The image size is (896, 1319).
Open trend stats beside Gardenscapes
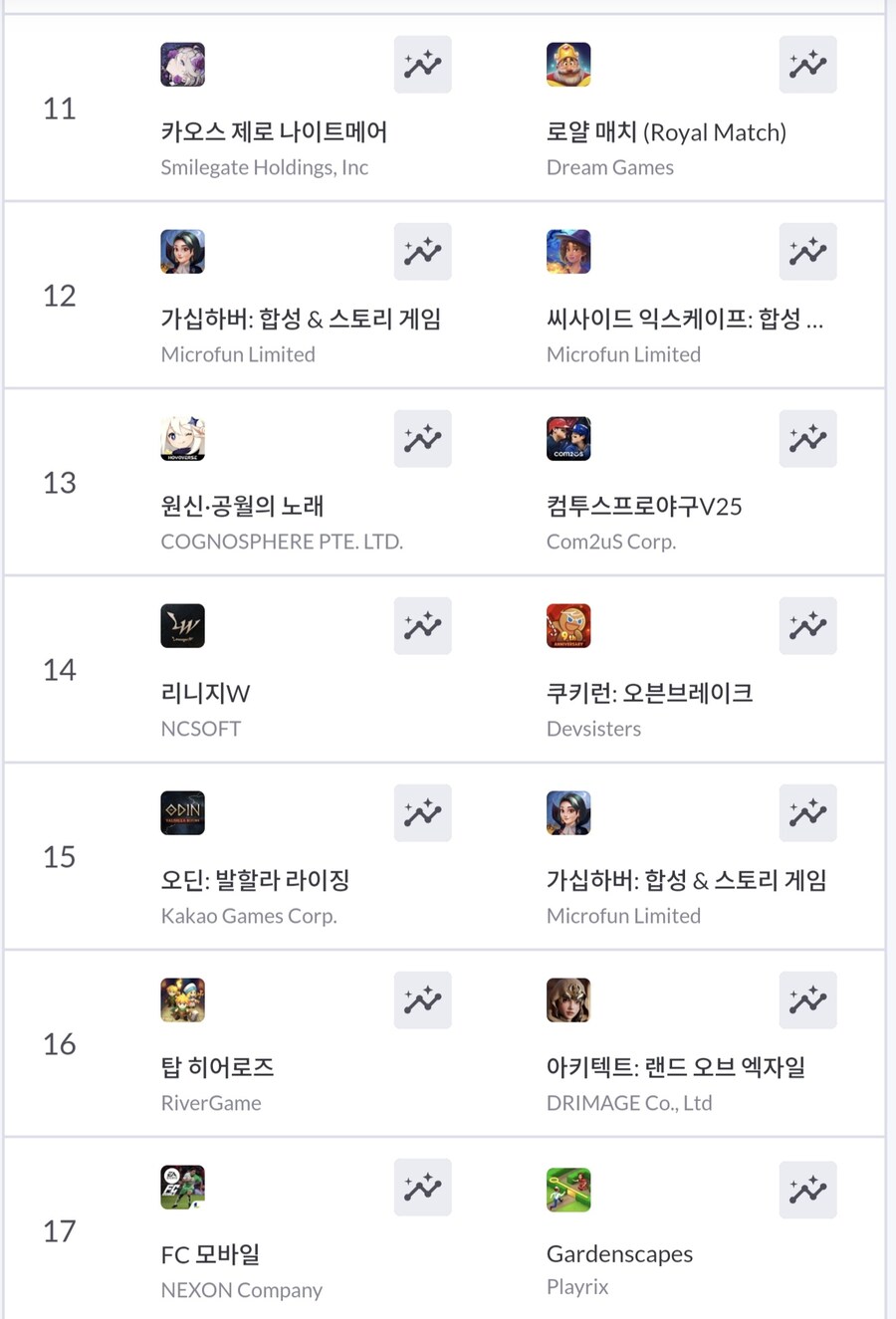807,1189
